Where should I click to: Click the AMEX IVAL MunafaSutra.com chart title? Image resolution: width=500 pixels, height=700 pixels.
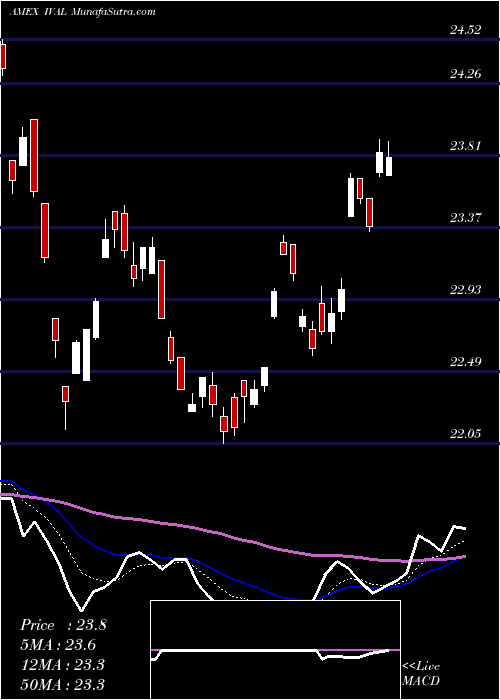pos(83,12)
